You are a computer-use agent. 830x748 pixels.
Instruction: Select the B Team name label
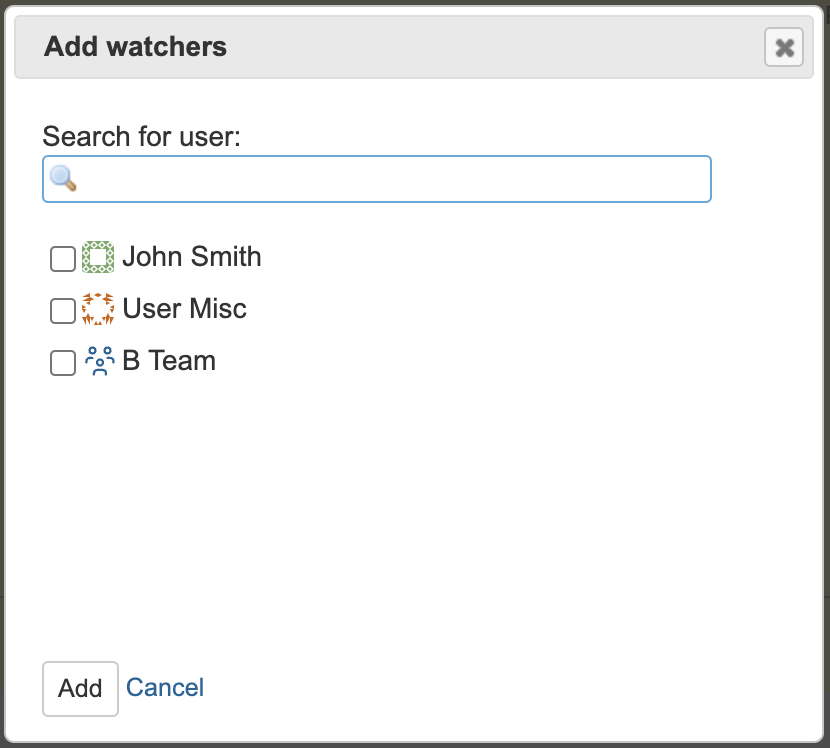[x=169, y=361]
